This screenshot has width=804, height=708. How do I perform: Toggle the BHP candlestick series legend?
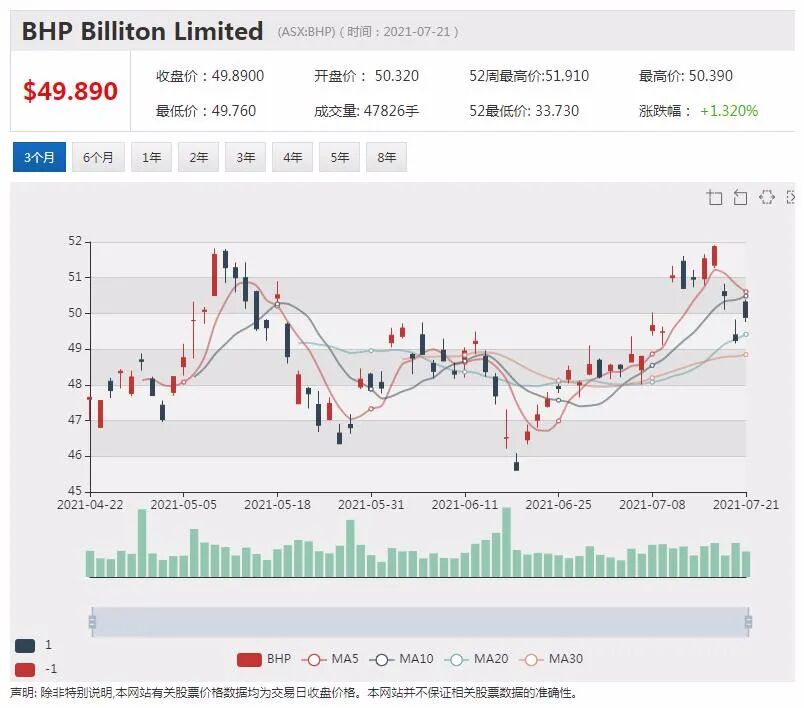click(264, 659)
